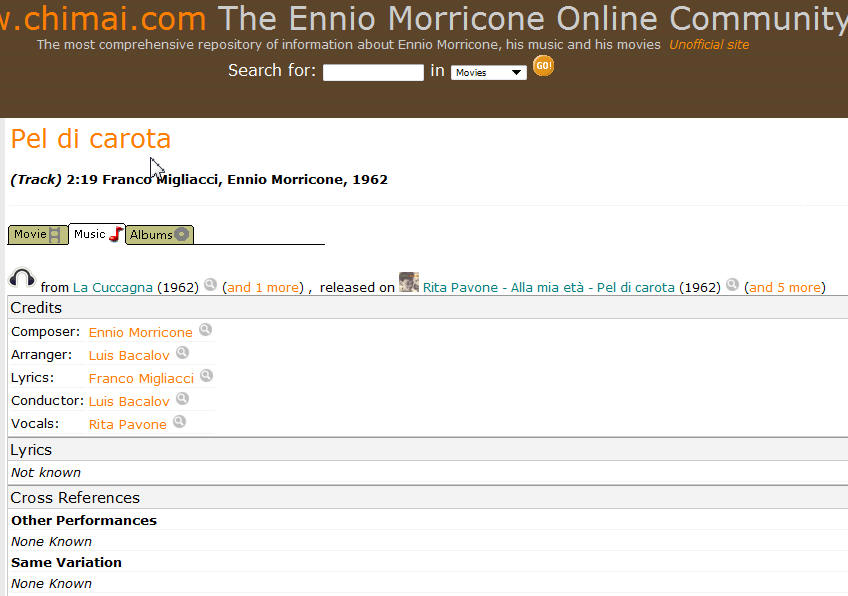Open composer Ennio Morricone link
This screenshot has height=596, width=848.
tap(141, 332)
